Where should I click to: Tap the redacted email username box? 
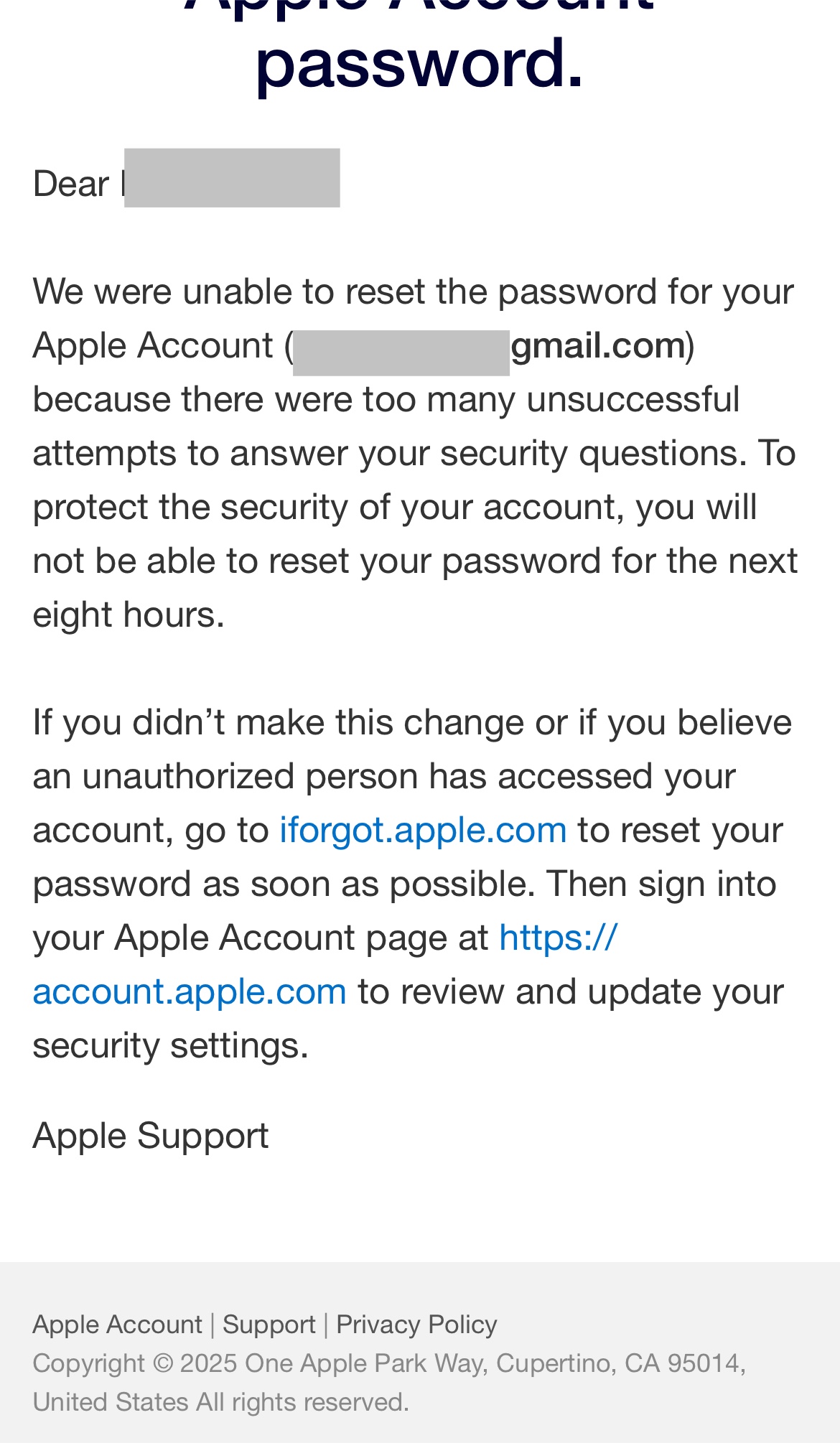pyautogui.click(x=401, y=352)
